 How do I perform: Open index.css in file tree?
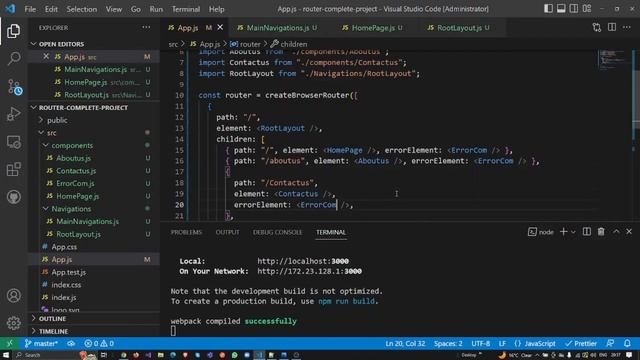(x=94, y=284)
